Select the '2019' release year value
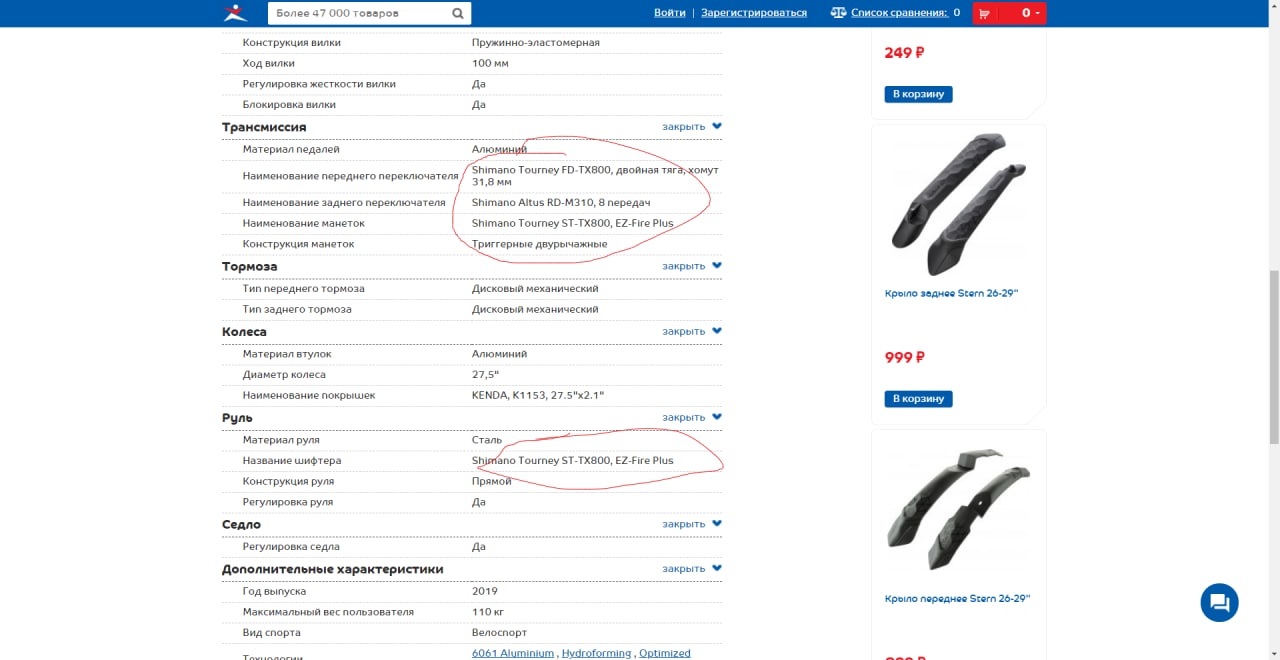 (486, 592)
